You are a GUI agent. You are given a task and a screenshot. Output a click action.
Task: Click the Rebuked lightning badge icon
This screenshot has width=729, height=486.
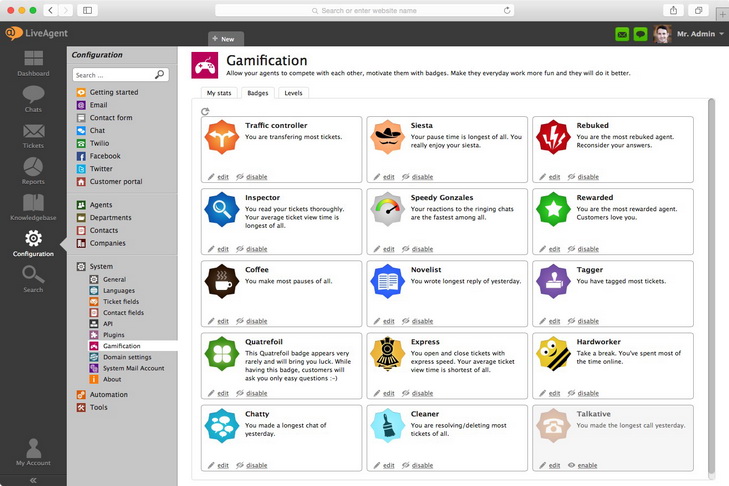tap(553, 137)
